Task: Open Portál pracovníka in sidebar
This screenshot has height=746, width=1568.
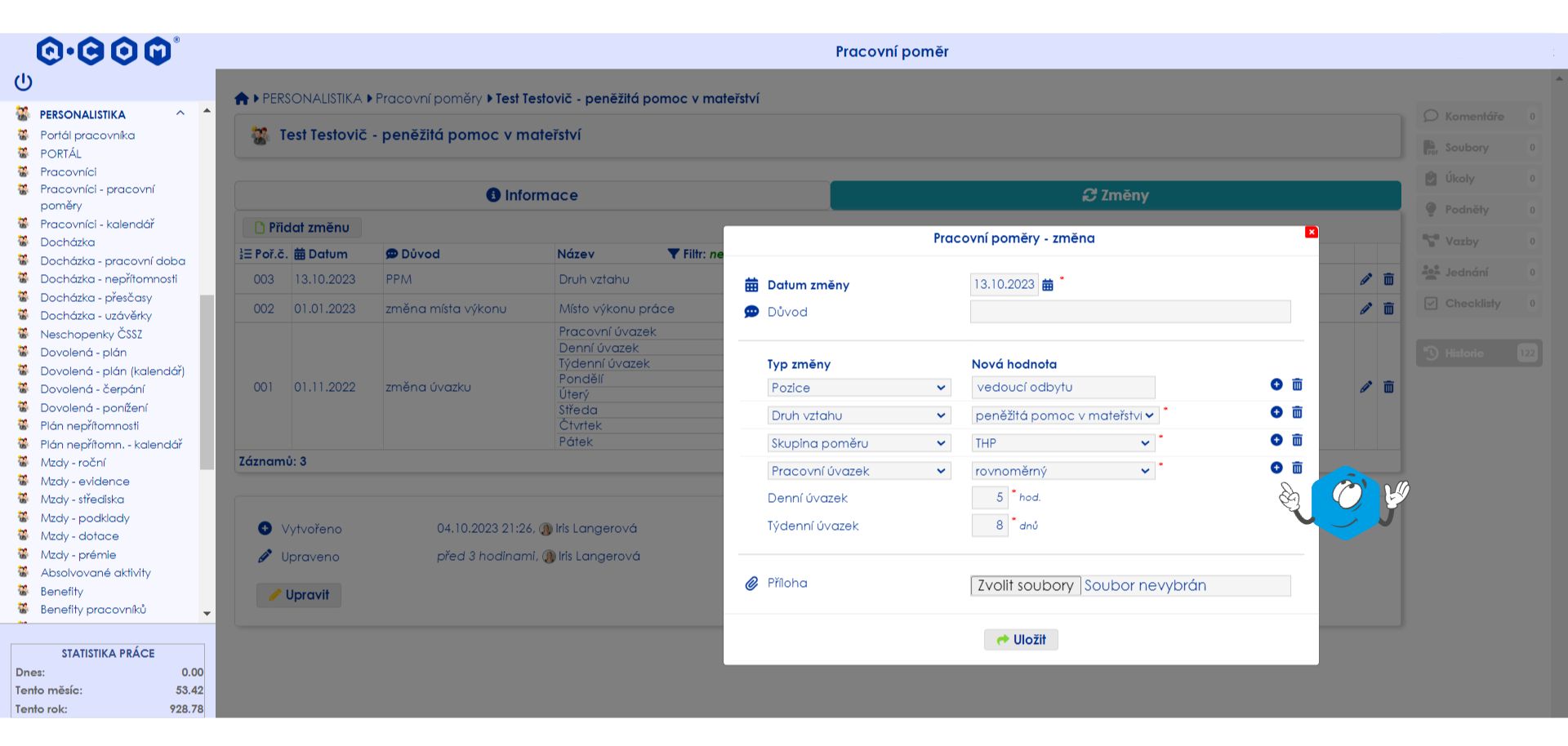Action: 87,135
